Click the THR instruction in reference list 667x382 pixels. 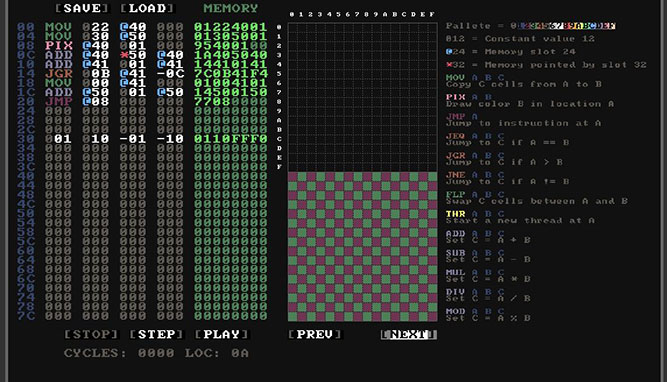point(456,214)
